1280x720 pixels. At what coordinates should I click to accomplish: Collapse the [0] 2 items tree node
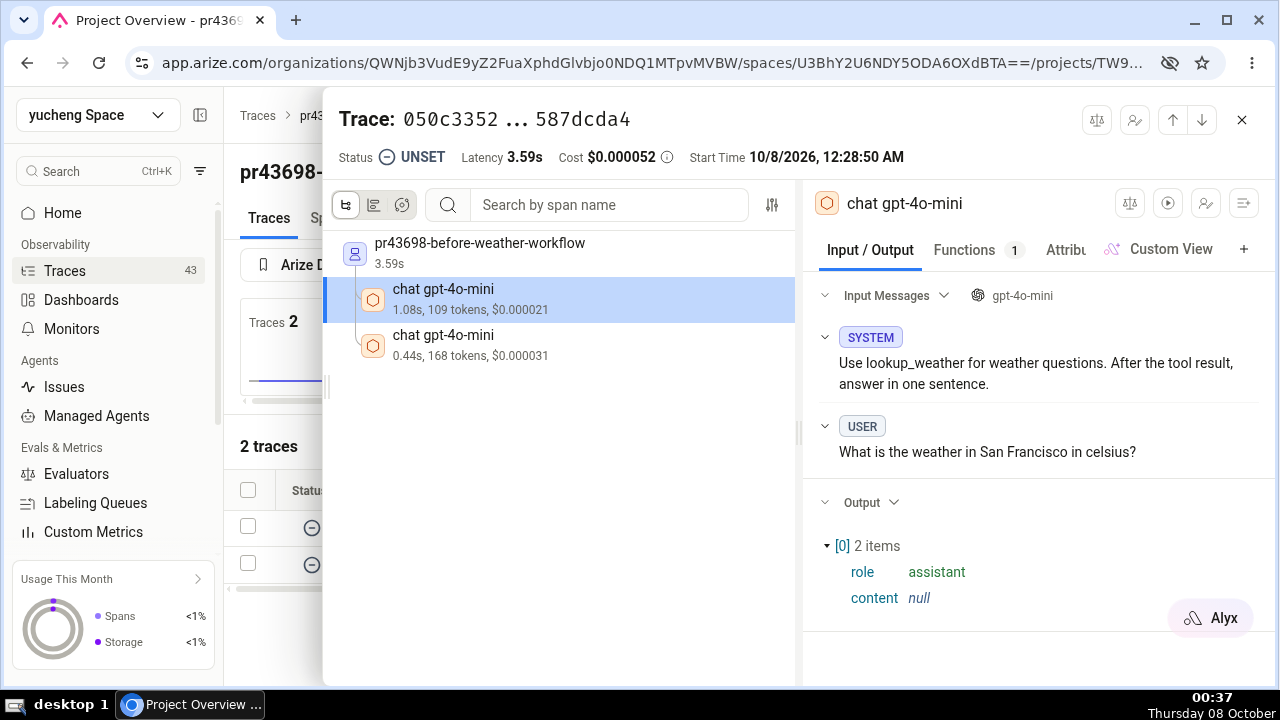(827, 546)
